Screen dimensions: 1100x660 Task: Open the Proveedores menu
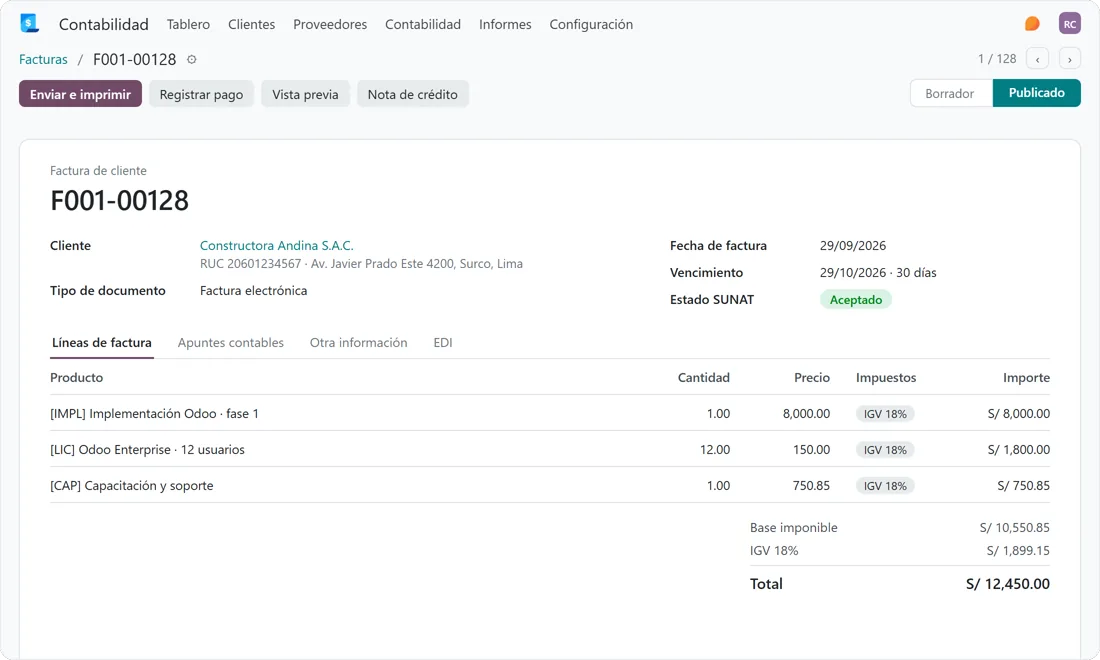click(x=330, y=25)
